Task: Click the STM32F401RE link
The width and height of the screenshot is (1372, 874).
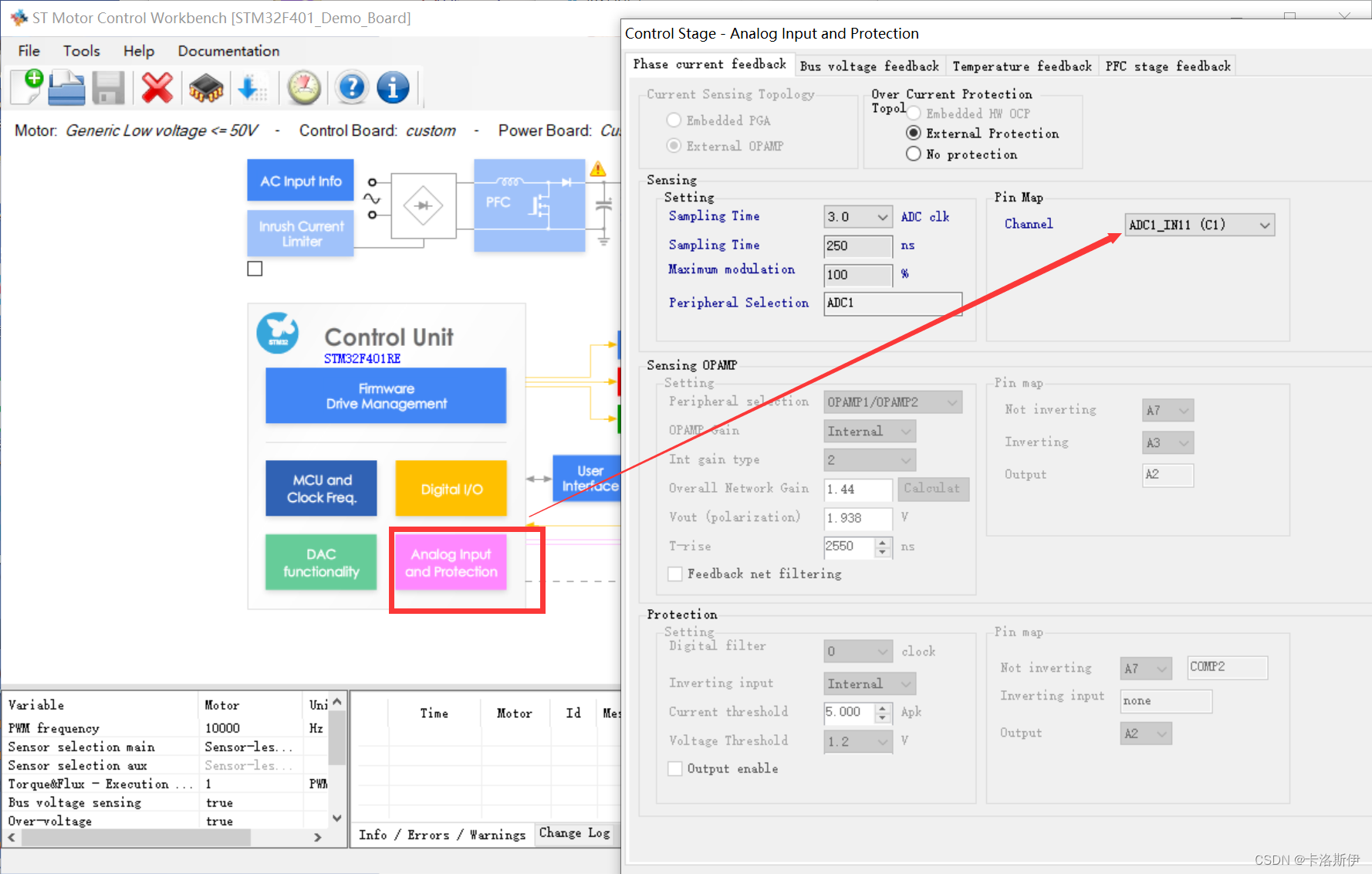Action: point(362,358)
